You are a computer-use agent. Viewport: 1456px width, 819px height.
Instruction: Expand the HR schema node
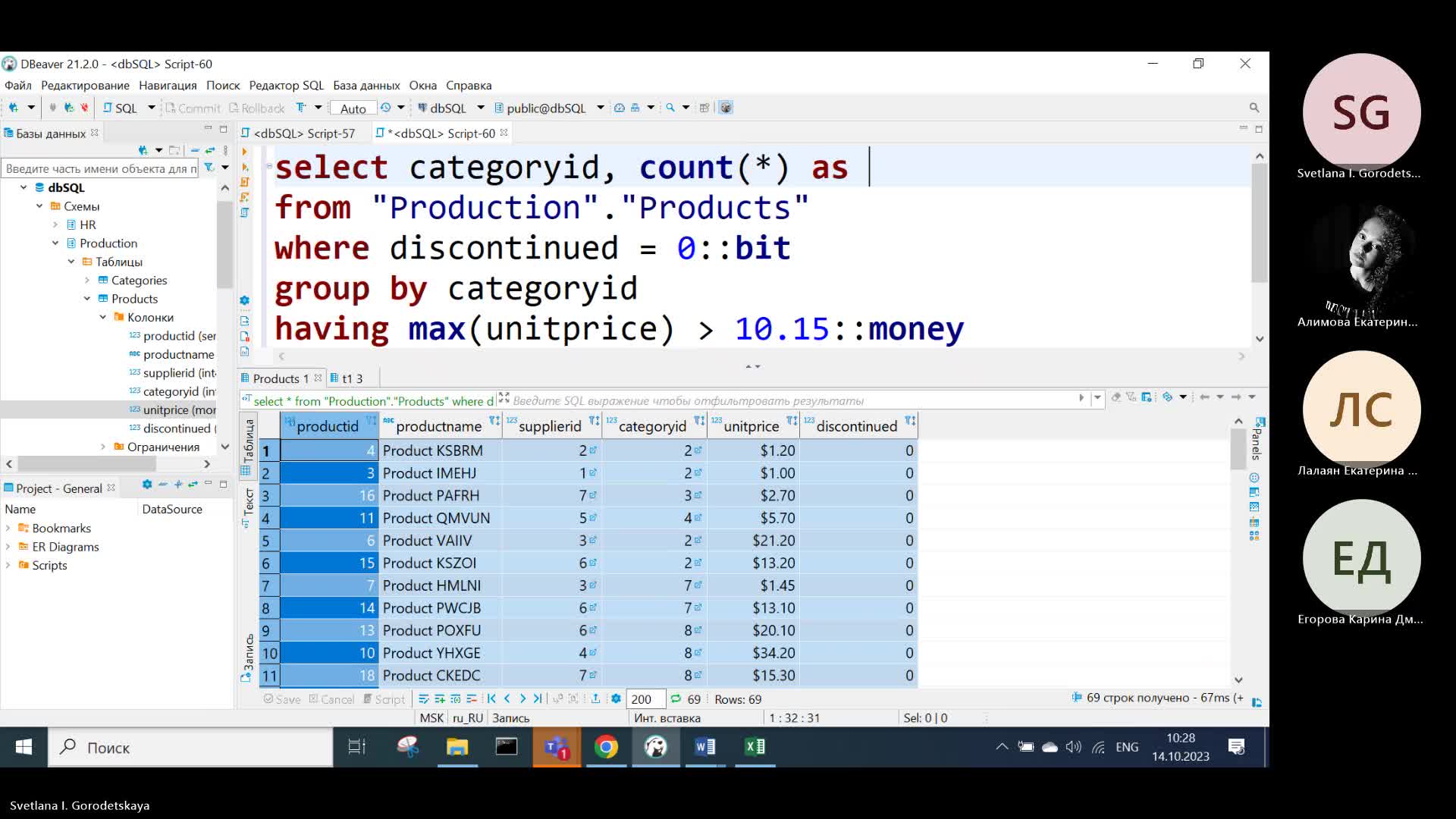[x=55, y=224]
